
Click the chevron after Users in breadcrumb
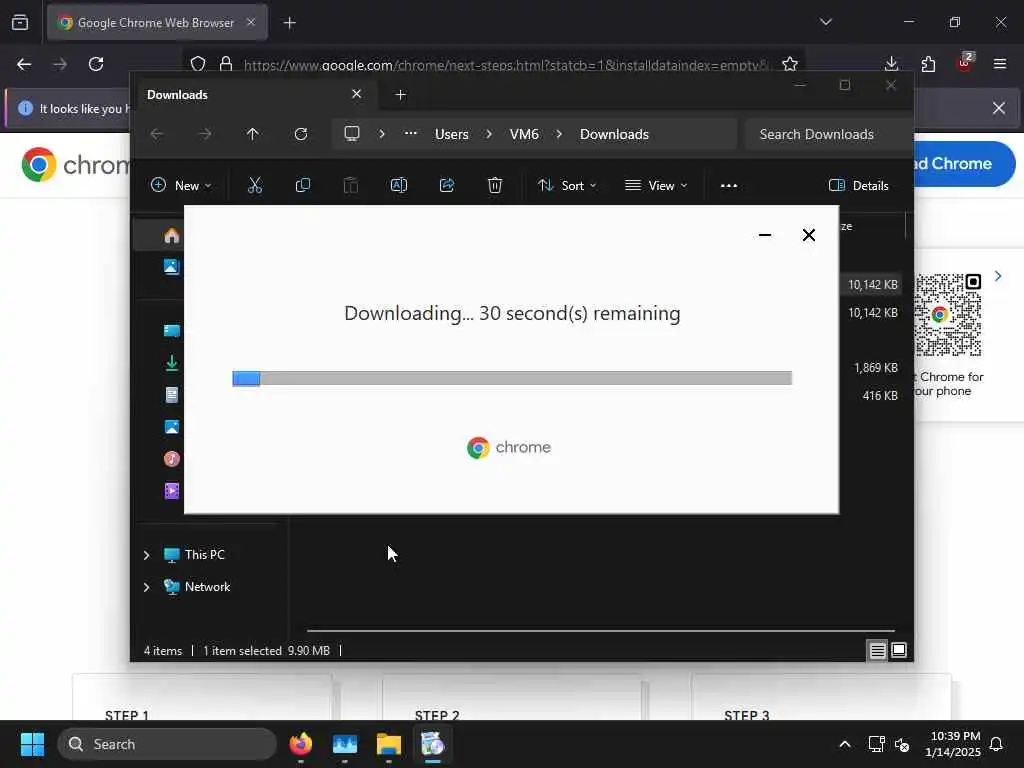coord(489,134)
